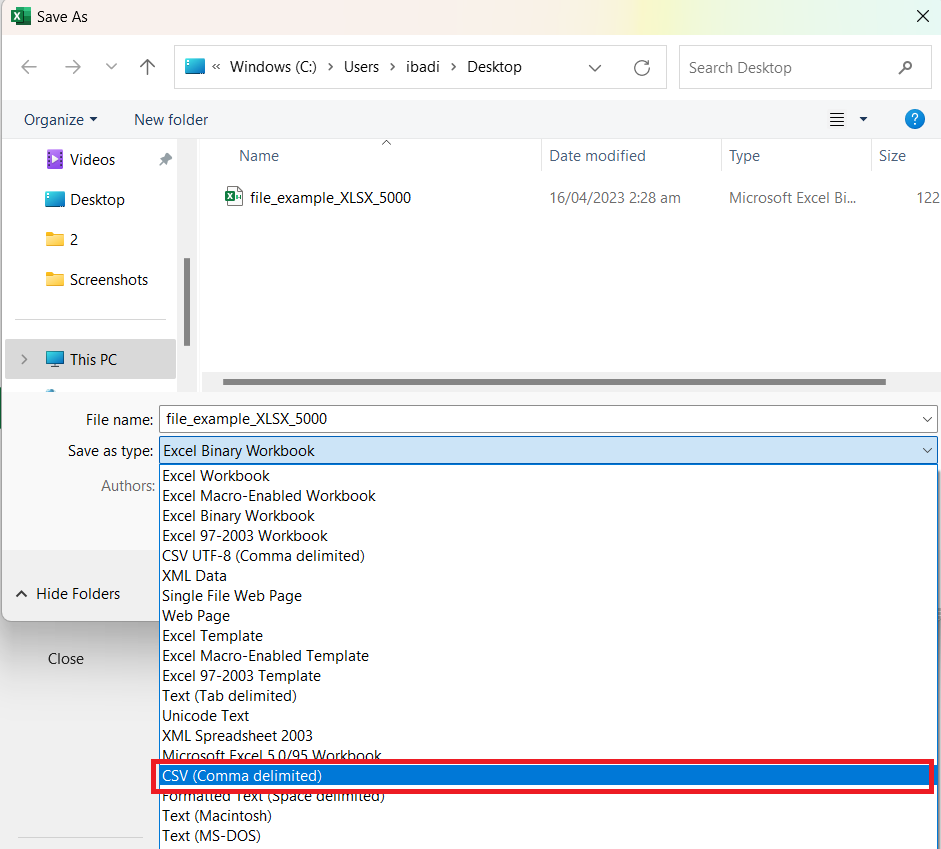
Task: Choose Web Page file type
Action: (548, 616)
